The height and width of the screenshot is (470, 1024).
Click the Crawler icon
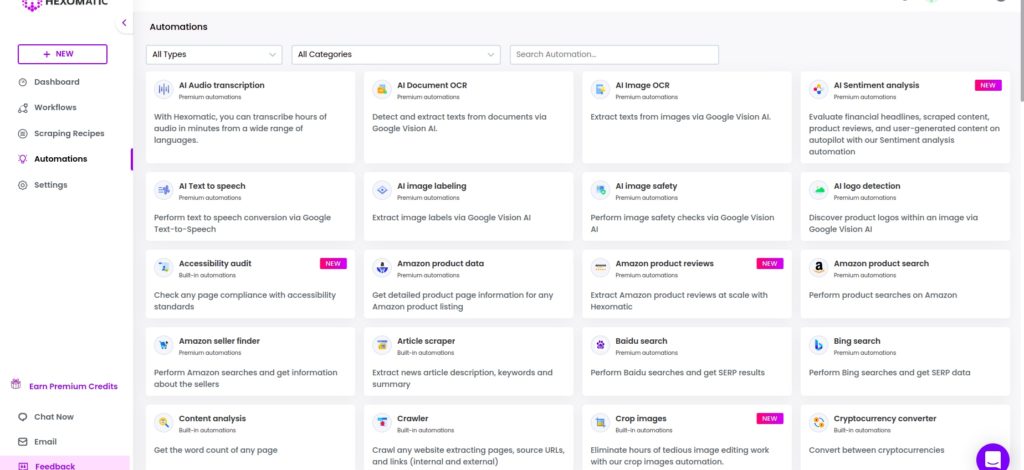[x=381, y=423]
